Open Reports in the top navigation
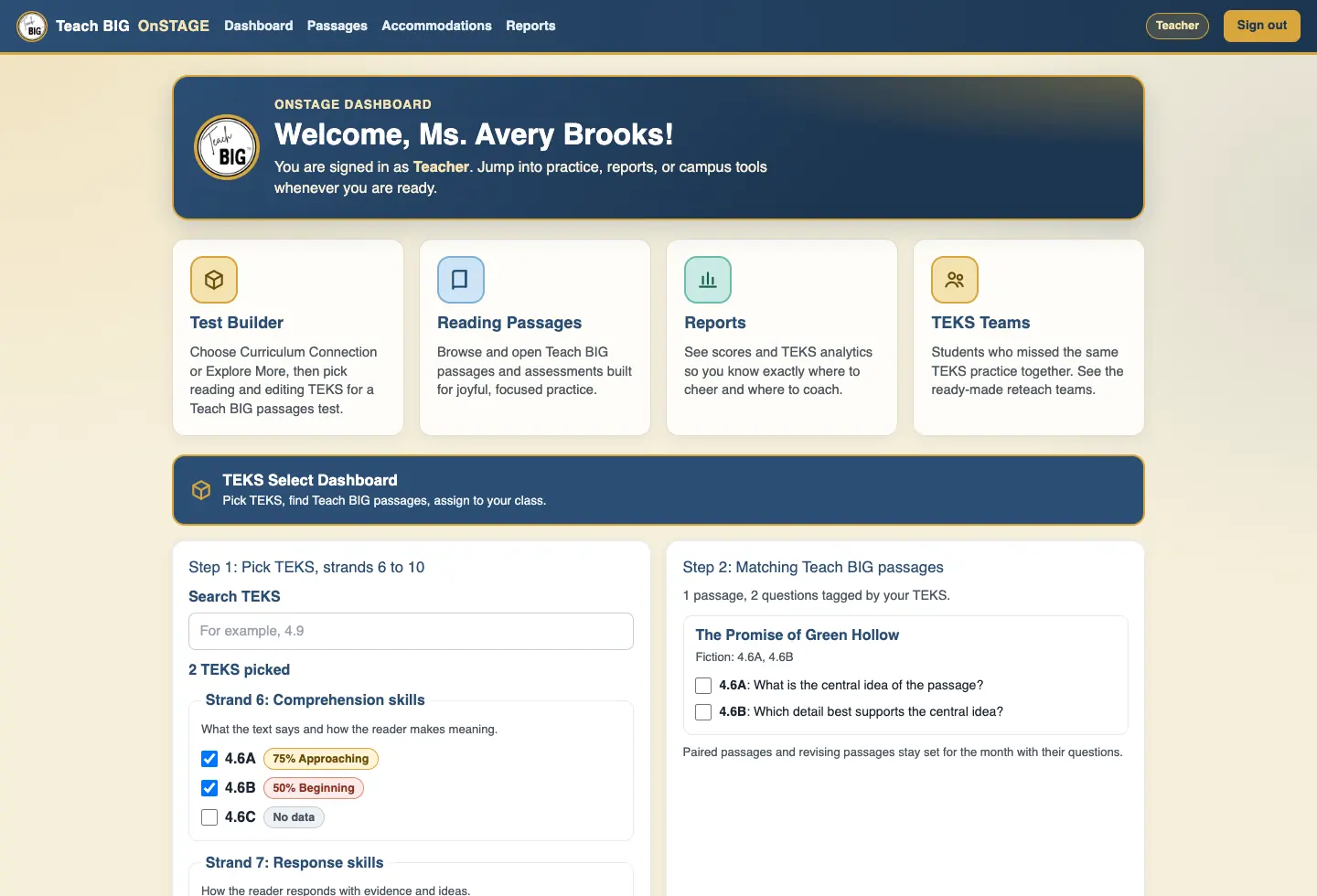1317x896 pixels. click(x=530, y=26)
